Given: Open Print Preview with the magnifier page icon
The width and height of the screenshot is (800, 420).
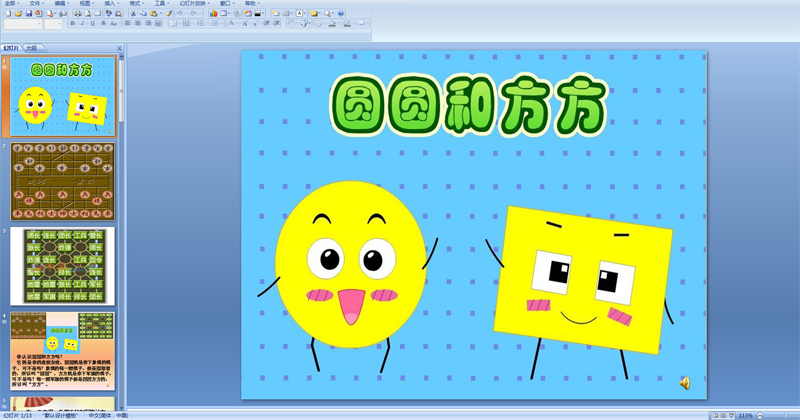Looking at the screenshot, I should tap(88, 14).
